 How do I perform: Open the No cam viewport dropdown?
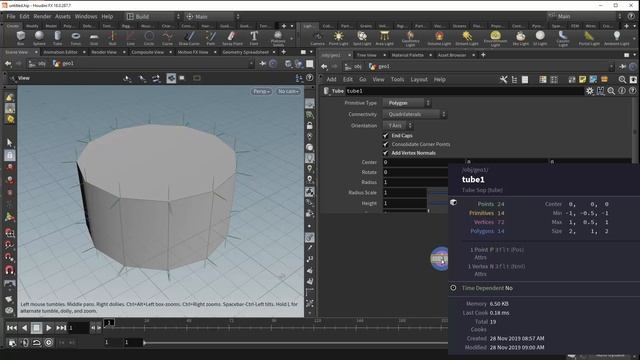tap(288, 91)
